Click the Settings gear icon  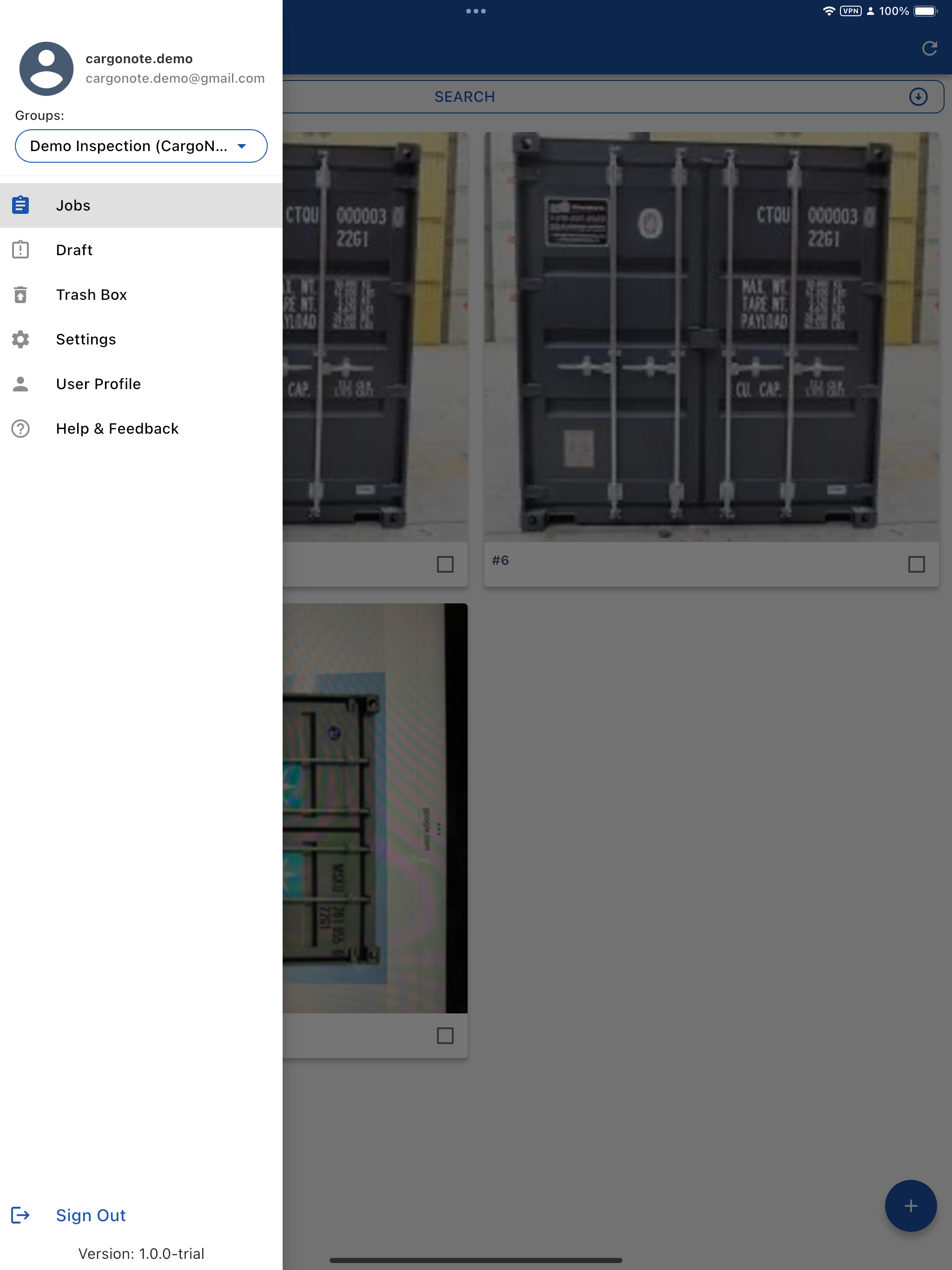[20, 339]
